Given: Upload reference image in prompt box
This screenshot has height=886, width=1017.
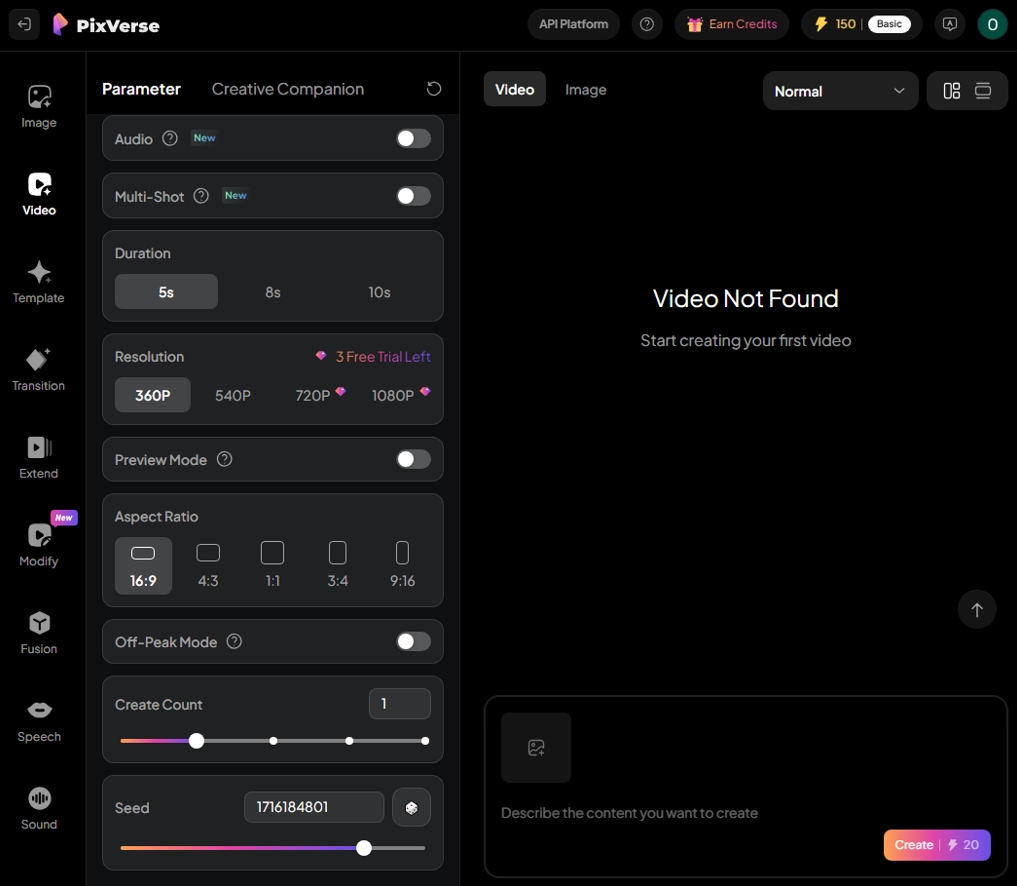Looking at the screenshot, I should click(x=536, y=748).
